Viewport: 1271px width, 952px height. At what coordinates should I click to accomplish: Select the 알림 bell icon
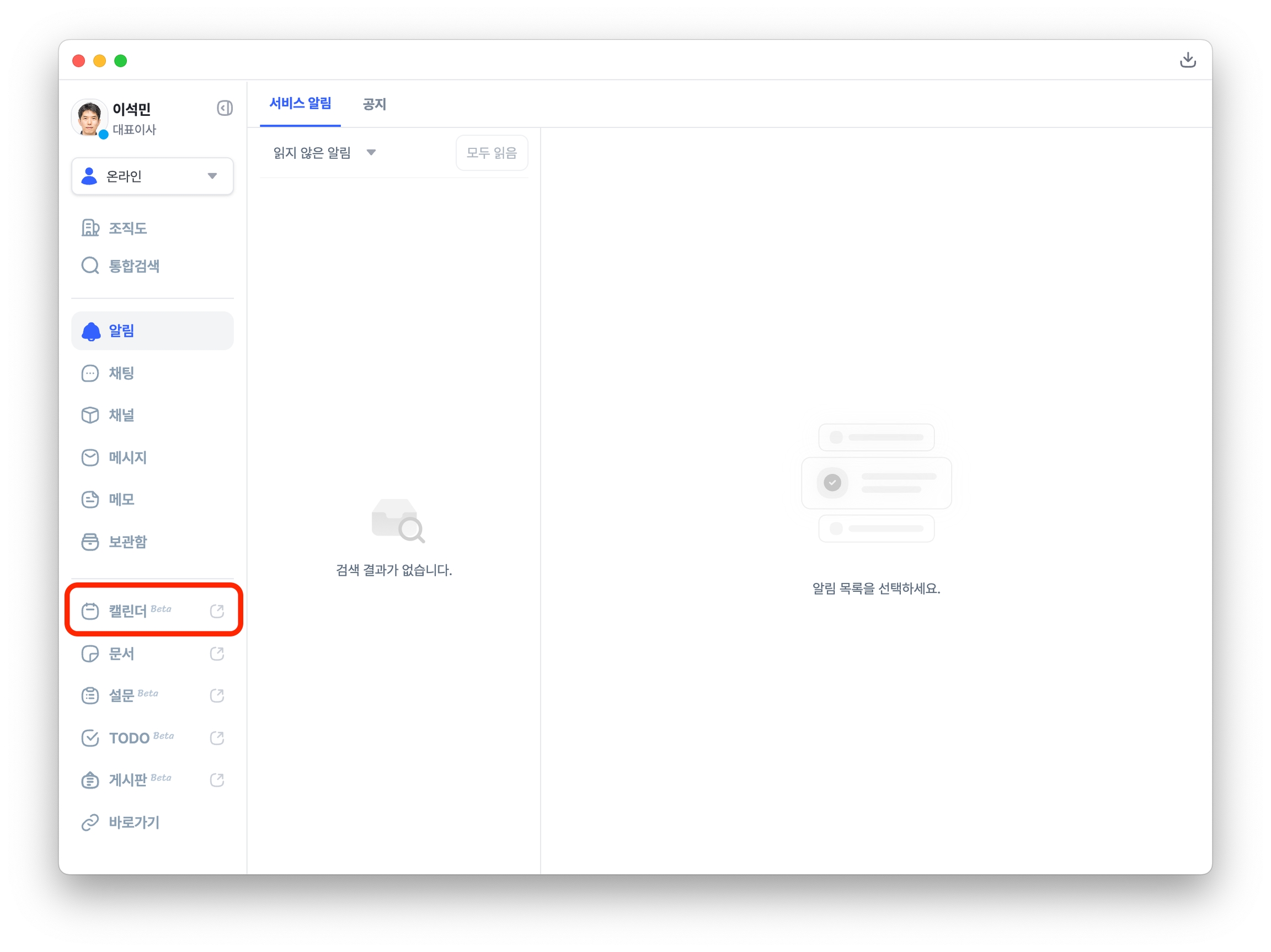[91, 331]
